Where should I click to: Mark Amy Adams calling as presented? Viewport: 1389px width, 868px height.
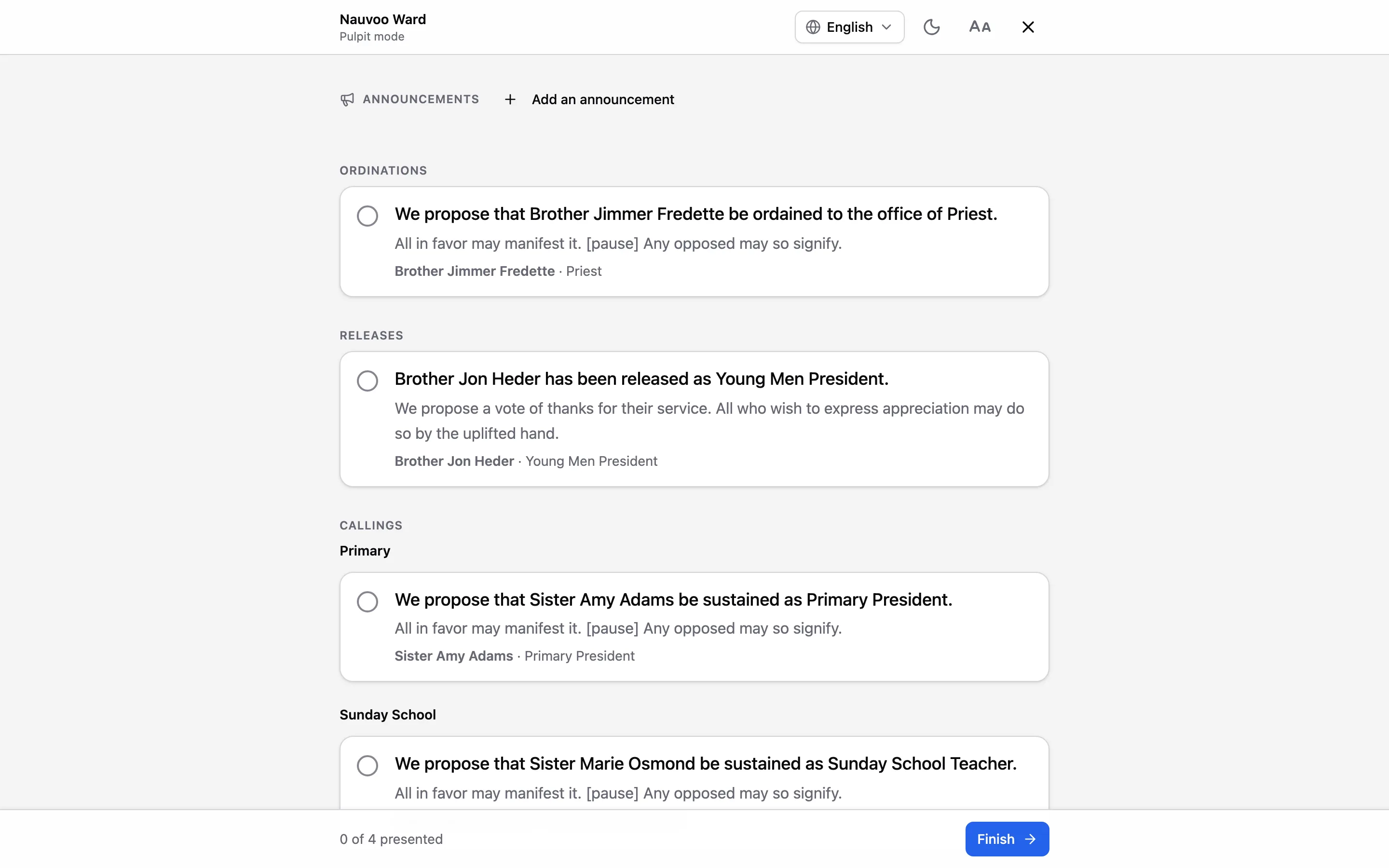tap(368, 602)
